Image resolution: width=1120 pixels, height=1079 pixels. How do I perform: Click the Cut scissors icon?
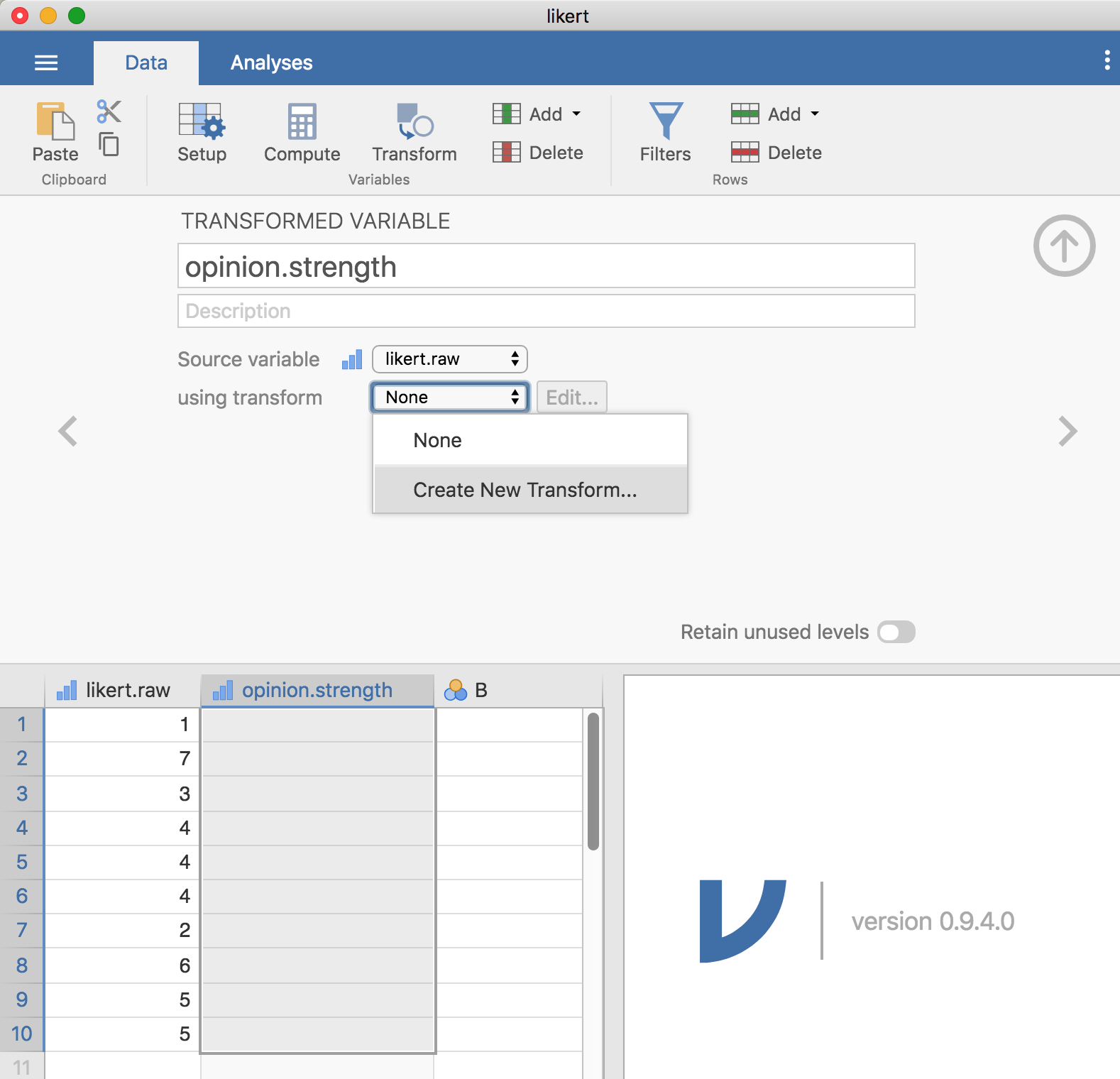point(109,111)
